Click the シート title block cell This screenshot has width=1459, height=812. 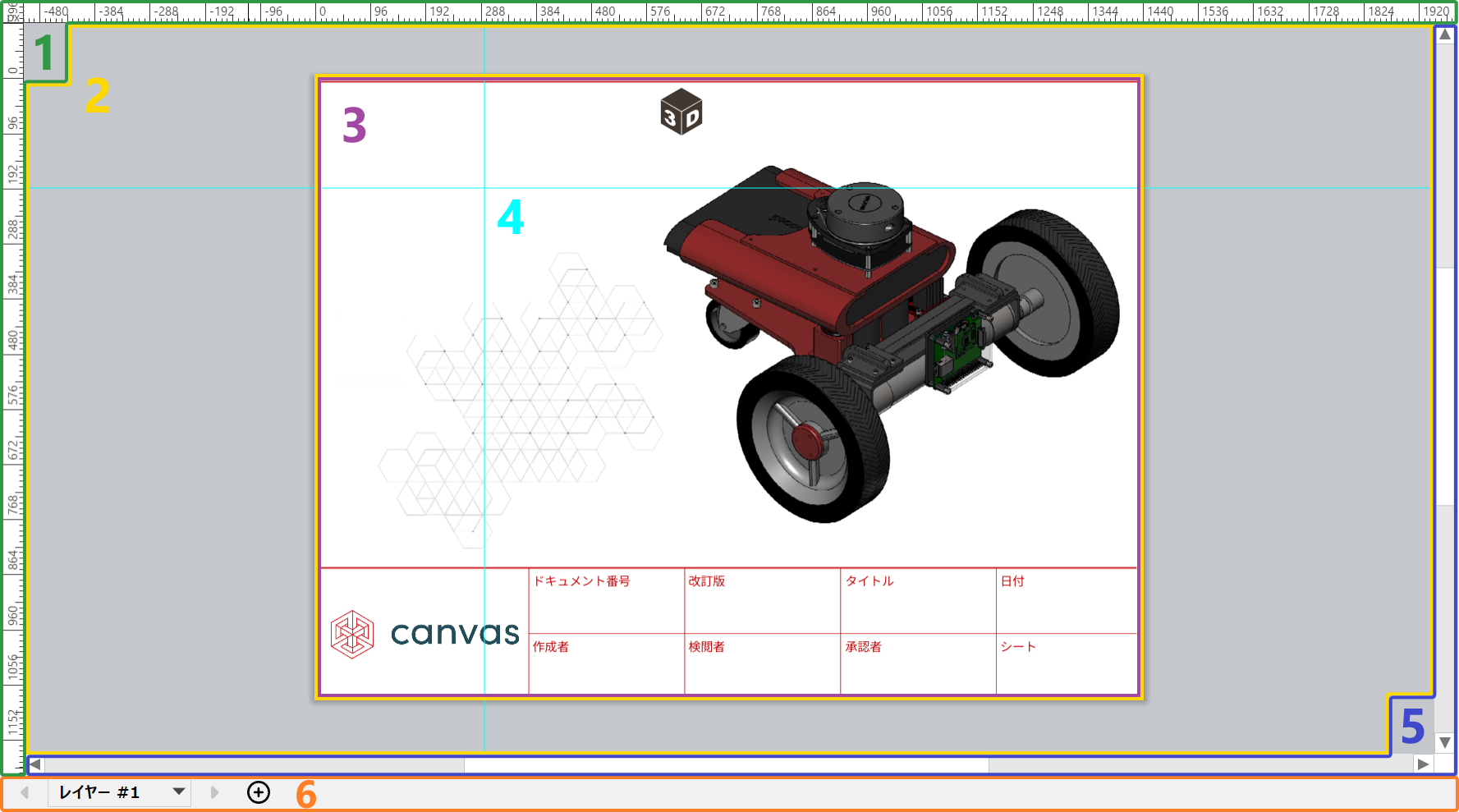point(1067,663)
